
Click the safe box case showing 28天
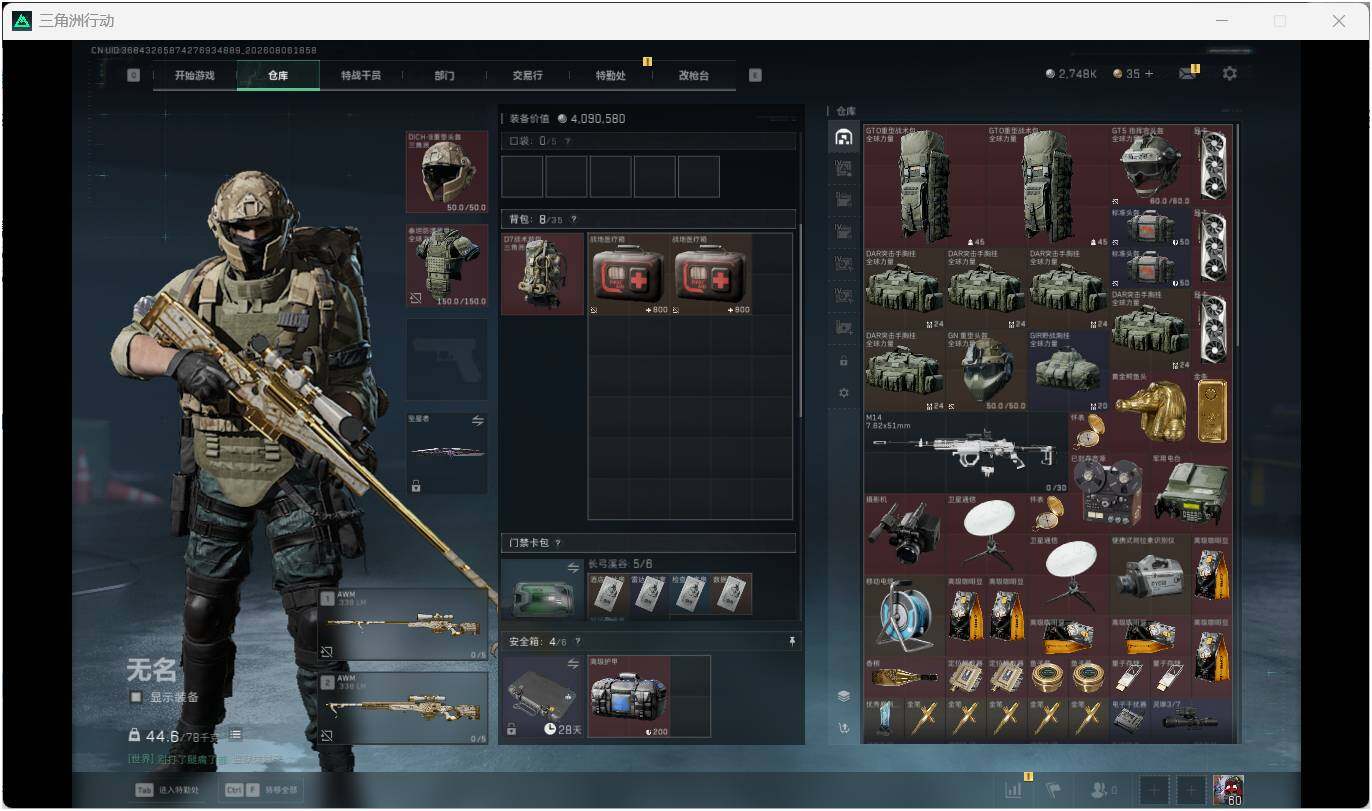click(543, 697)
